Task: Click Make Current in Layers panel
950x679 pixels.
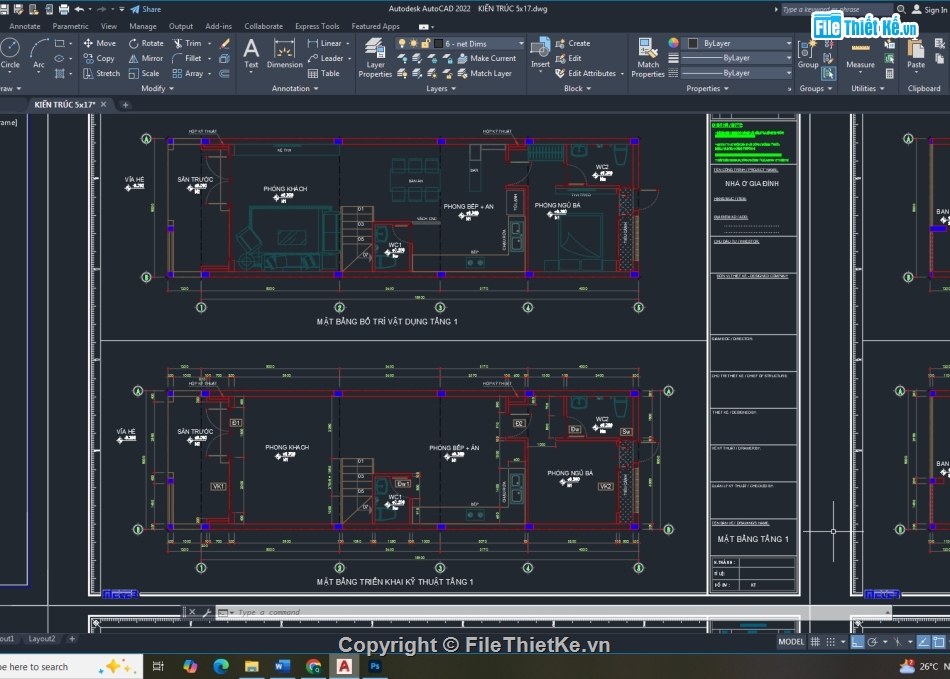Action: (x=485, y=58)
